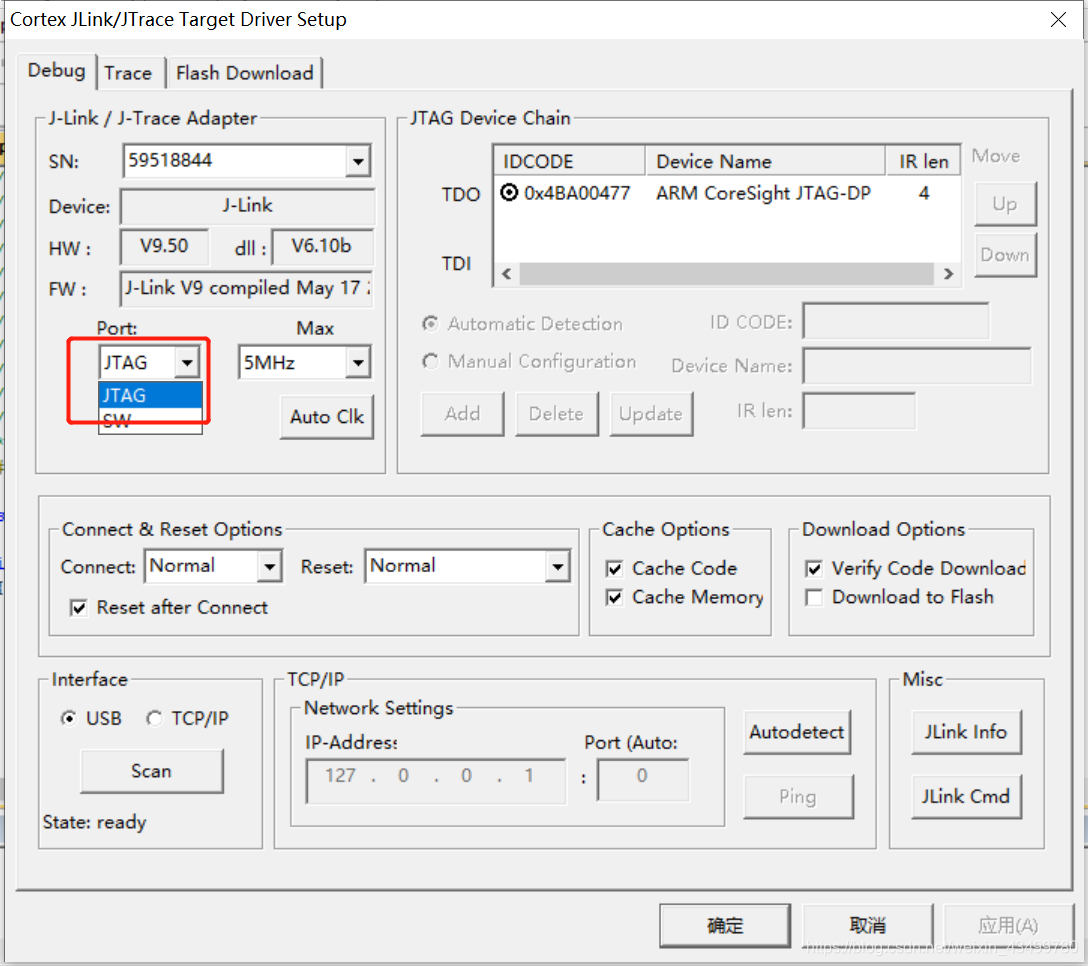Click the Autodetect button
Viewport: 1088px width, 966px height.
click(797, 732)
